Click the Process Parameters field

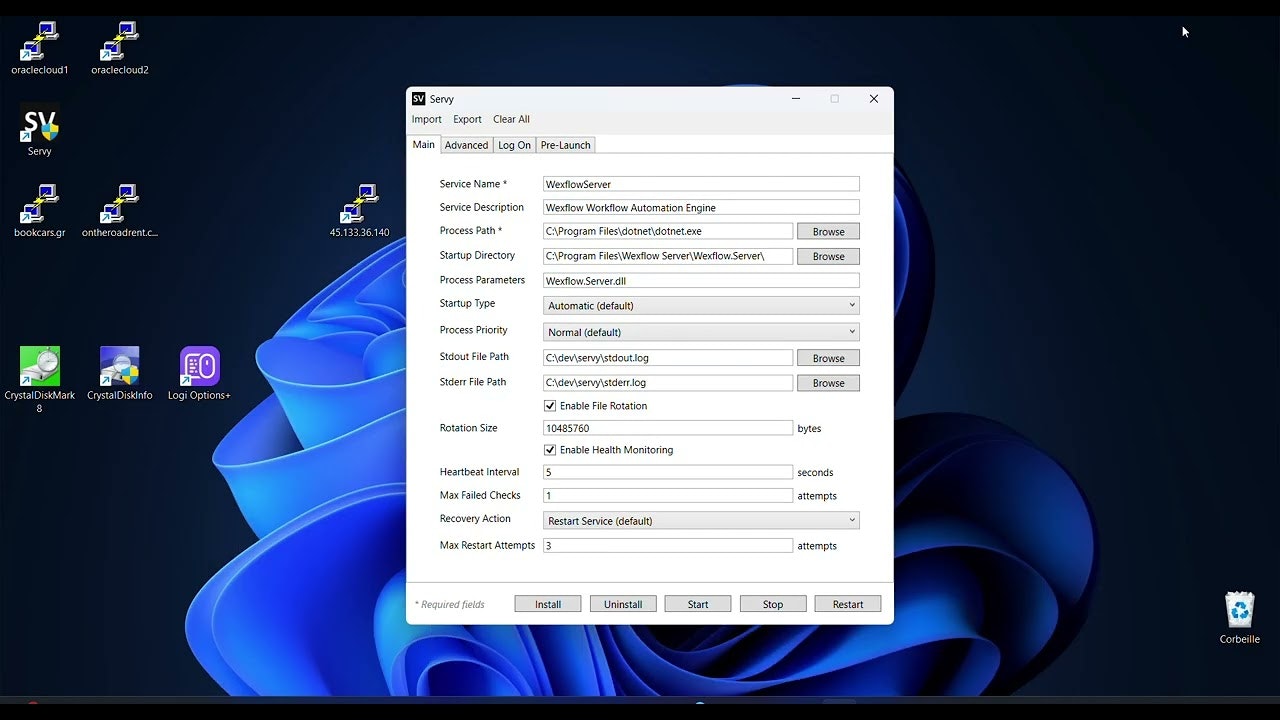[x=701, y=281]
